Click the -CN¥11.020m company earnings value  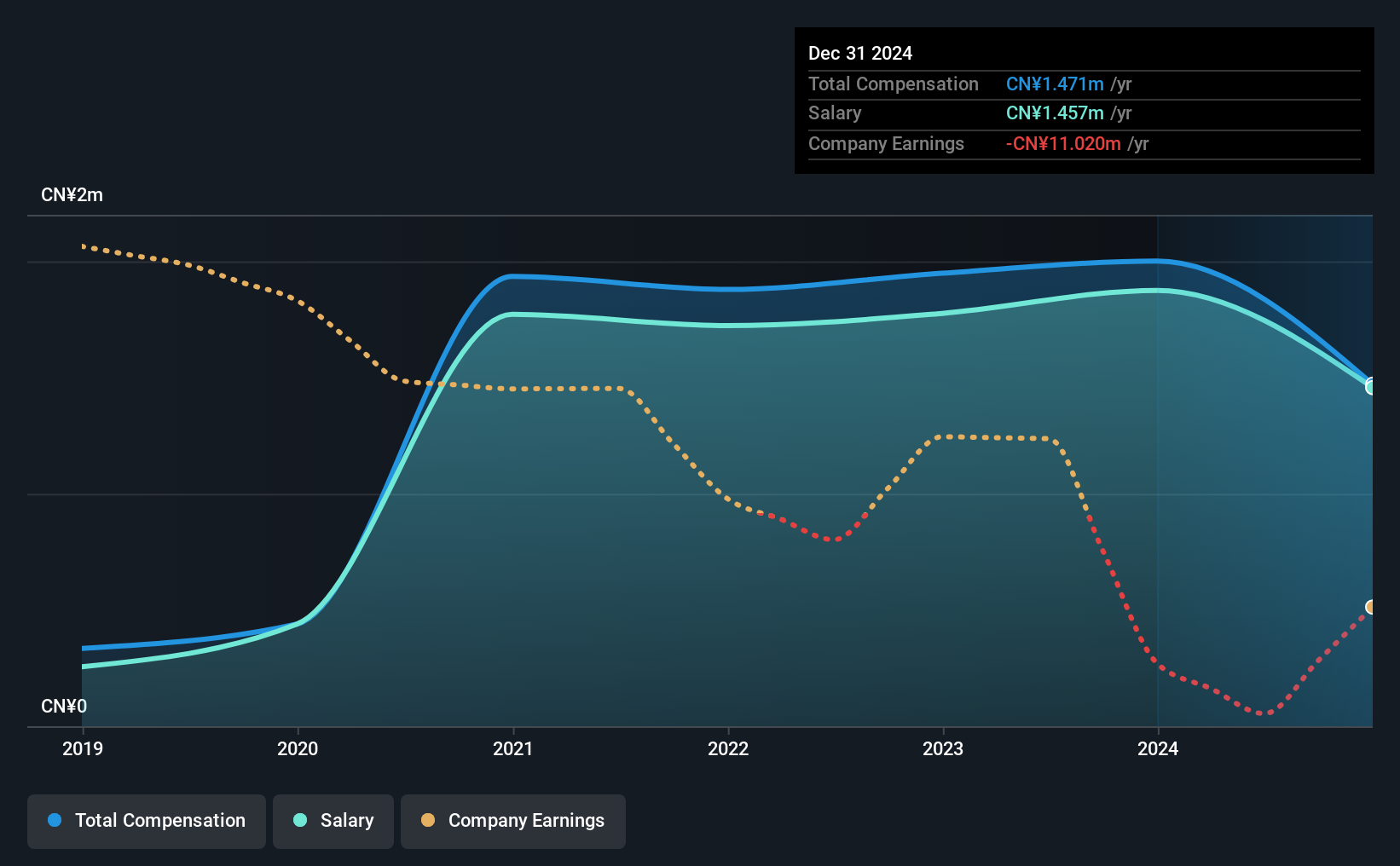(x=1063, y=143)
